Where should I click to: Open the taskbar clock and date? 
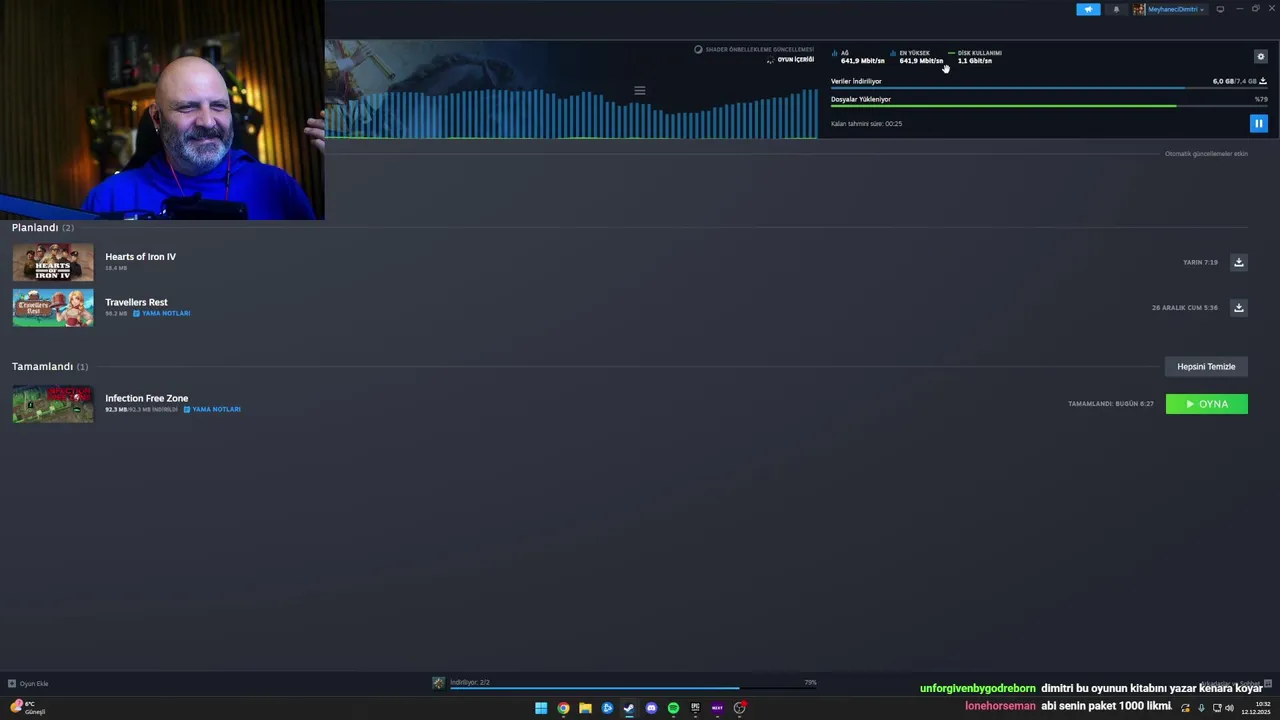(x=1255, y=708)
